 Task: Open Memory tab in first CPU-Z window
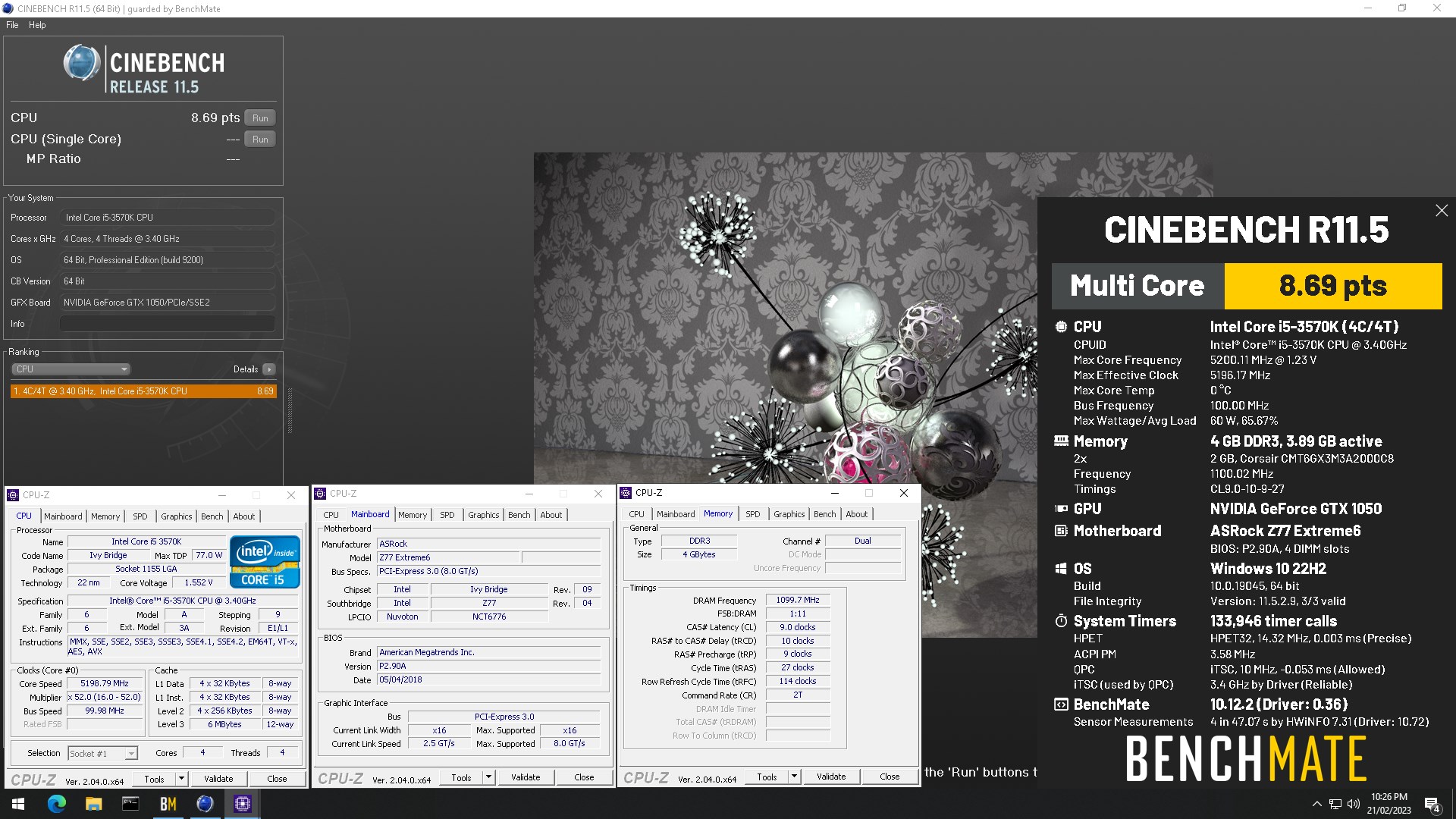(x=105, y=516)
